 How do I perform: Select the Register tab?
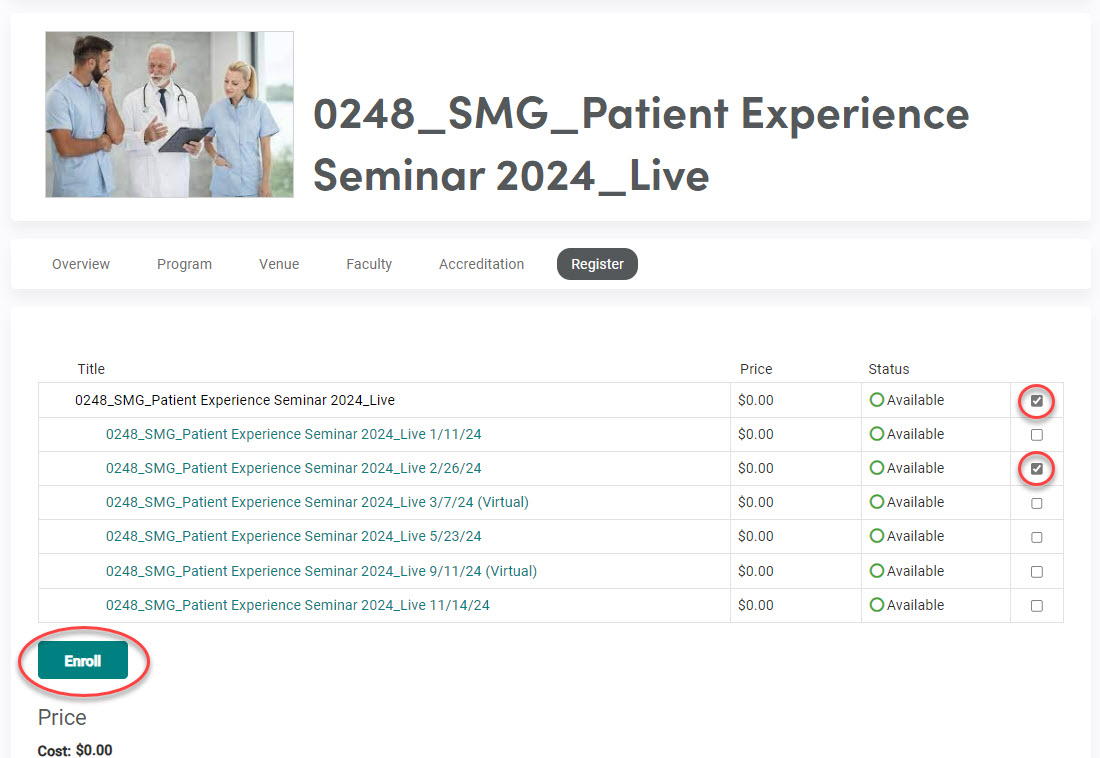click(597, 264)
